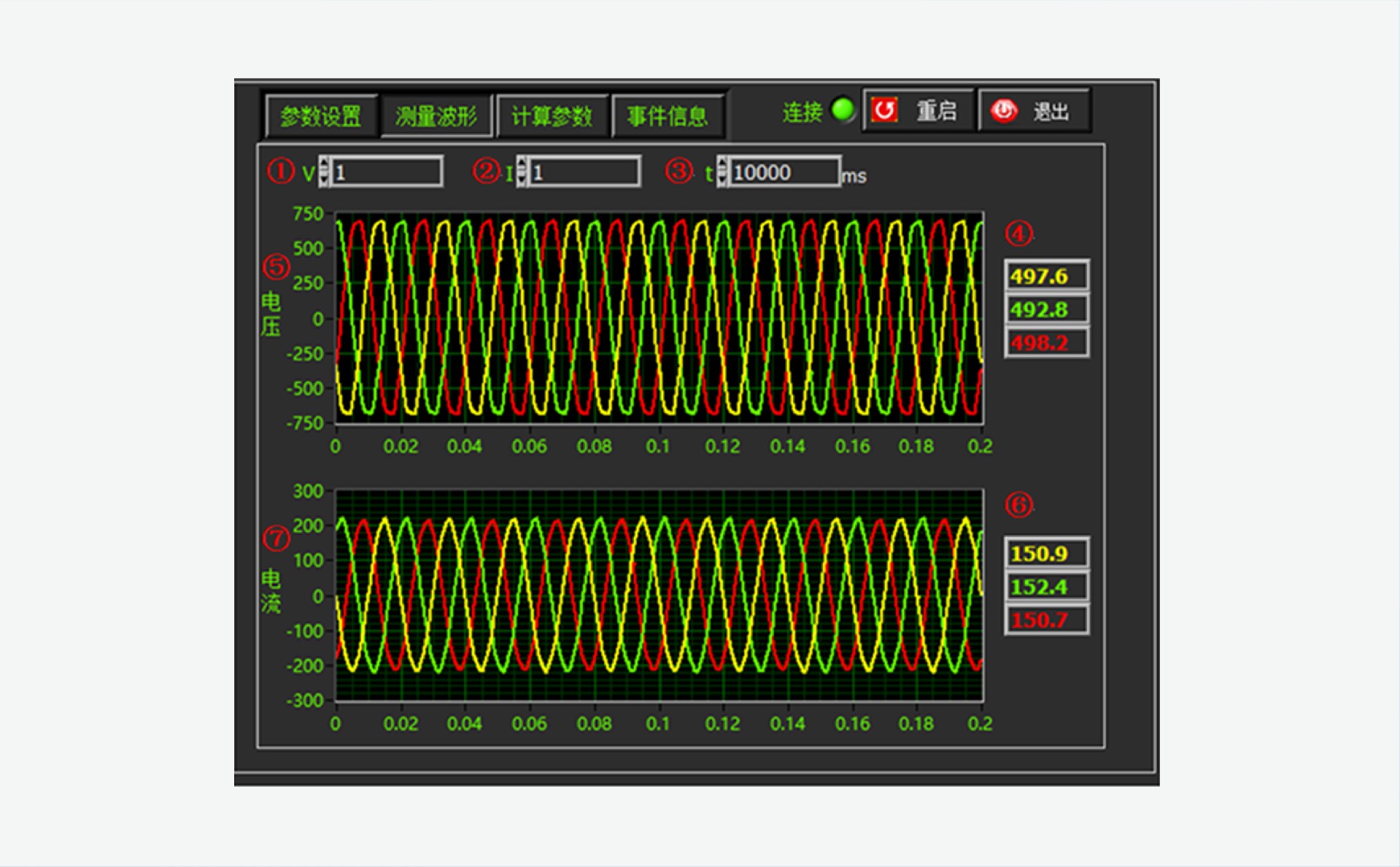
Task: Click the V value stepper arrows
Action: point(324,172)
